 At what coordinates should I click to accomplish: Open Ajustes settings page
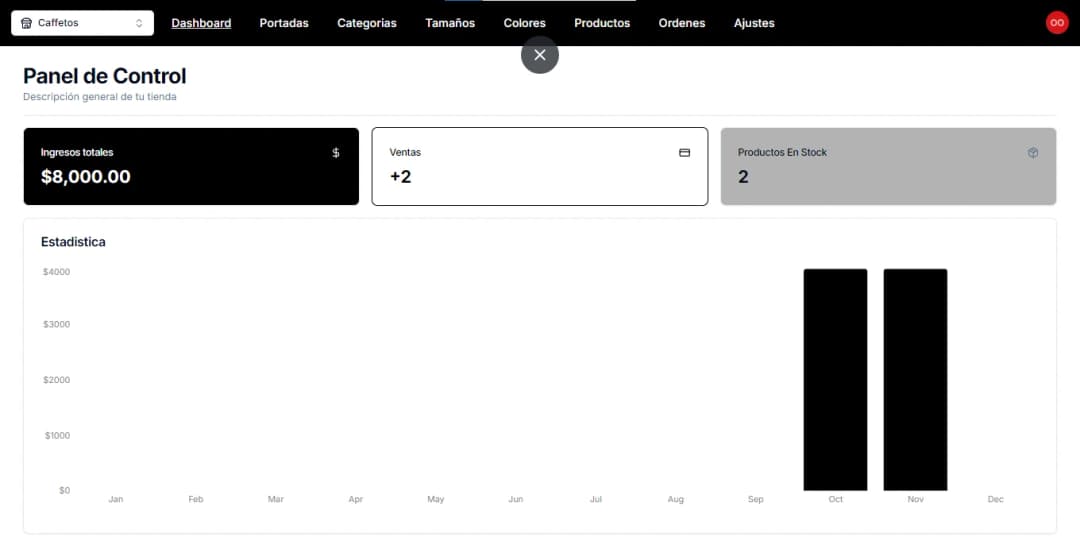click(754, 23)
